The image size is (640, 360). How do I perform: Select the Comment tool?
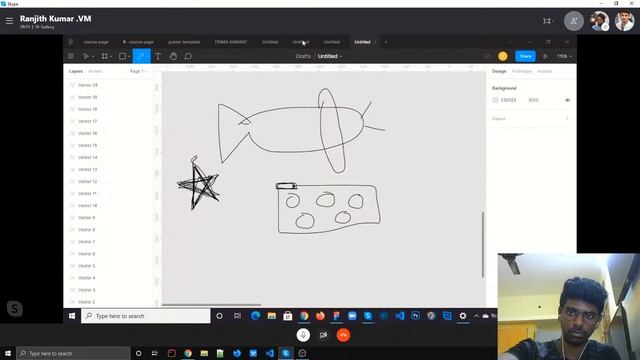[188, 56]
